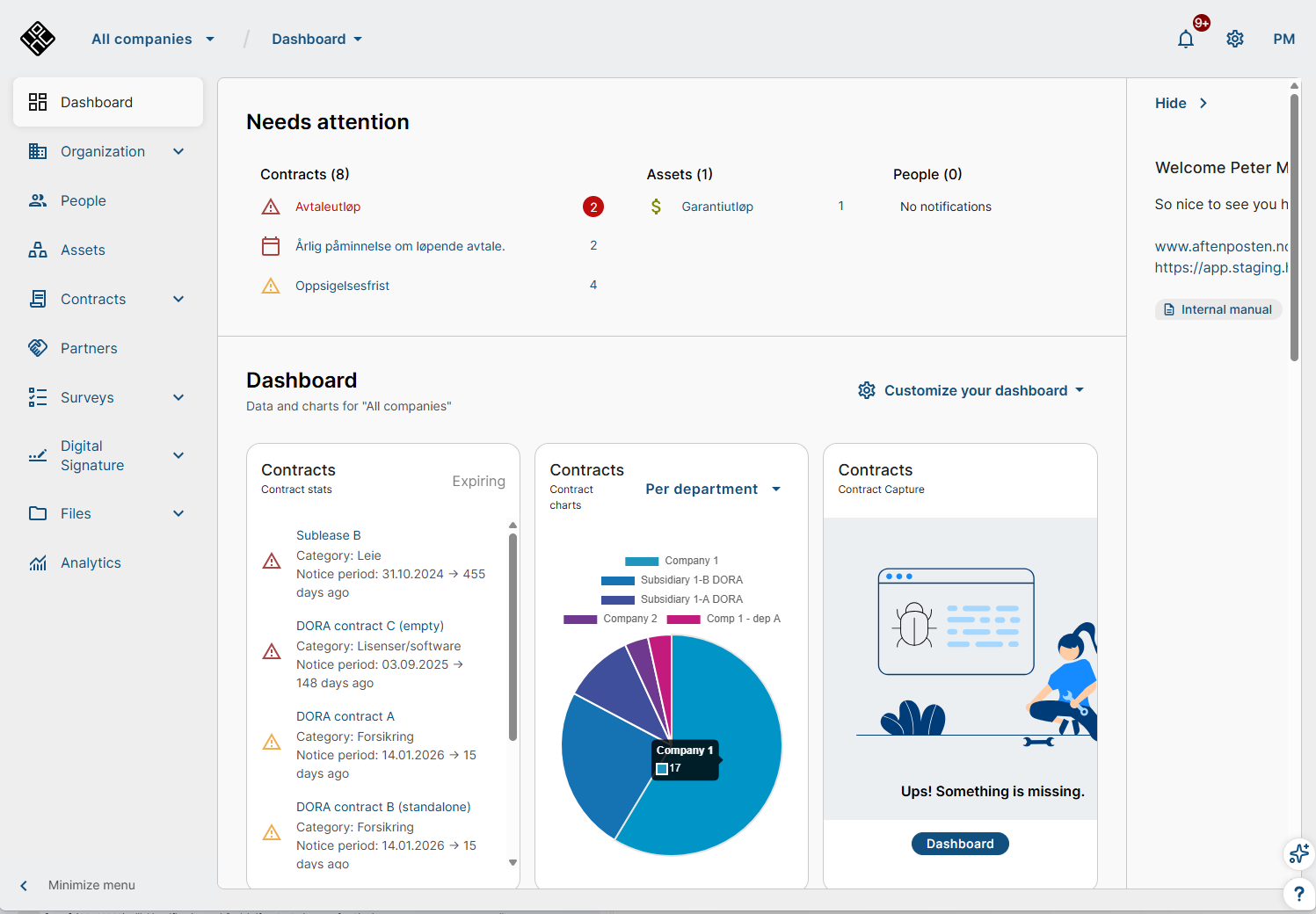Open the All companies dropdown
This screenshot has width=1316, height=914.
point(153,40)
